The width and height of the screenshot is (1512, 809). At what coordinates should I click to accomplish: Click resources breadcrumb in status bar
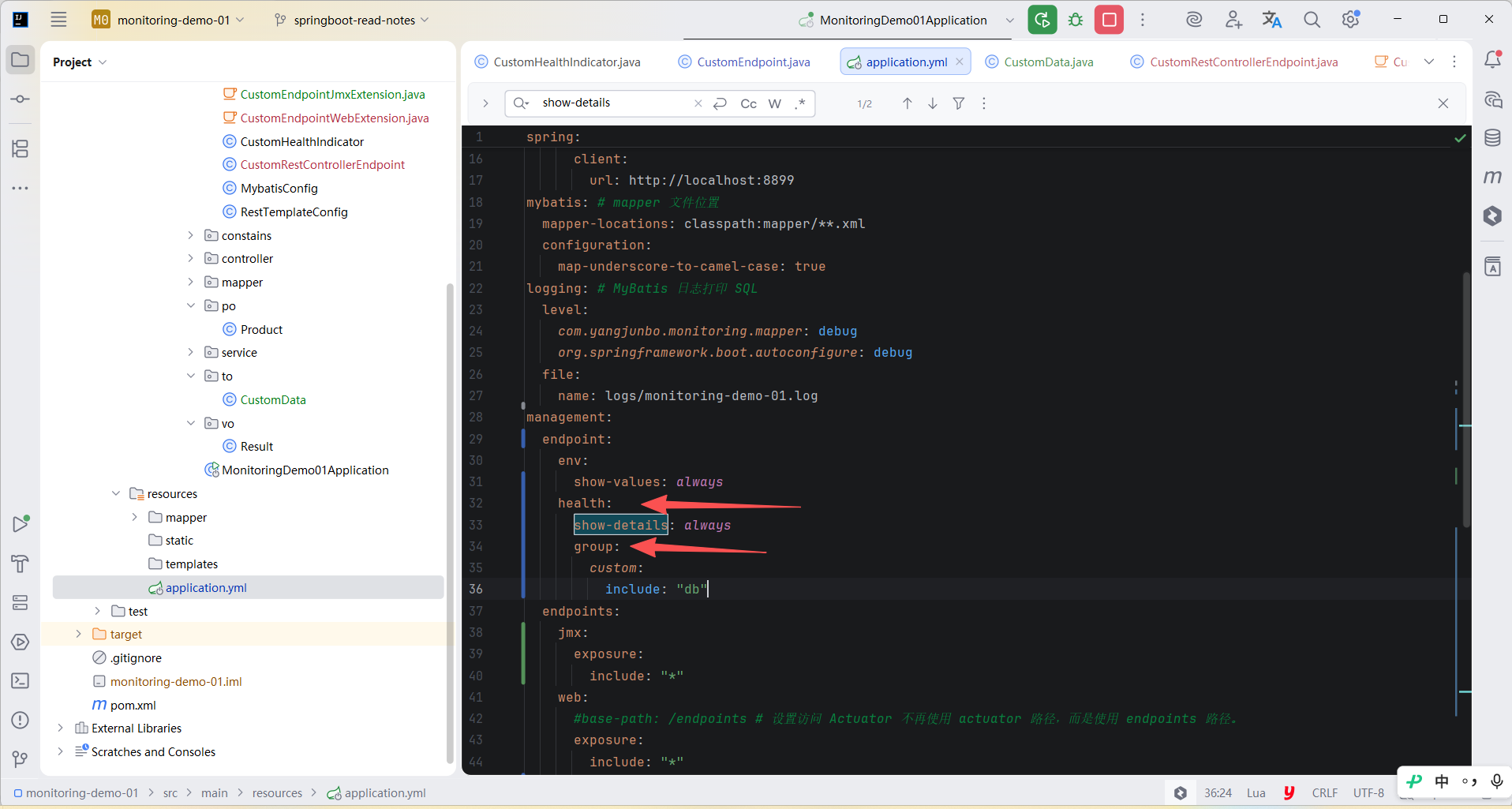[277, 792]
